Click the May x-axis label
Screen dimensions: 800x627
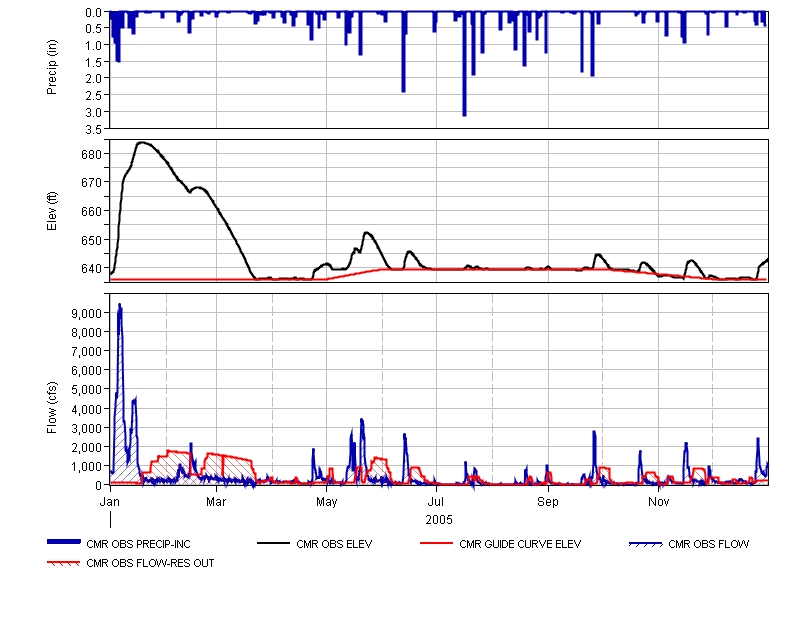(x=327, y=502)
